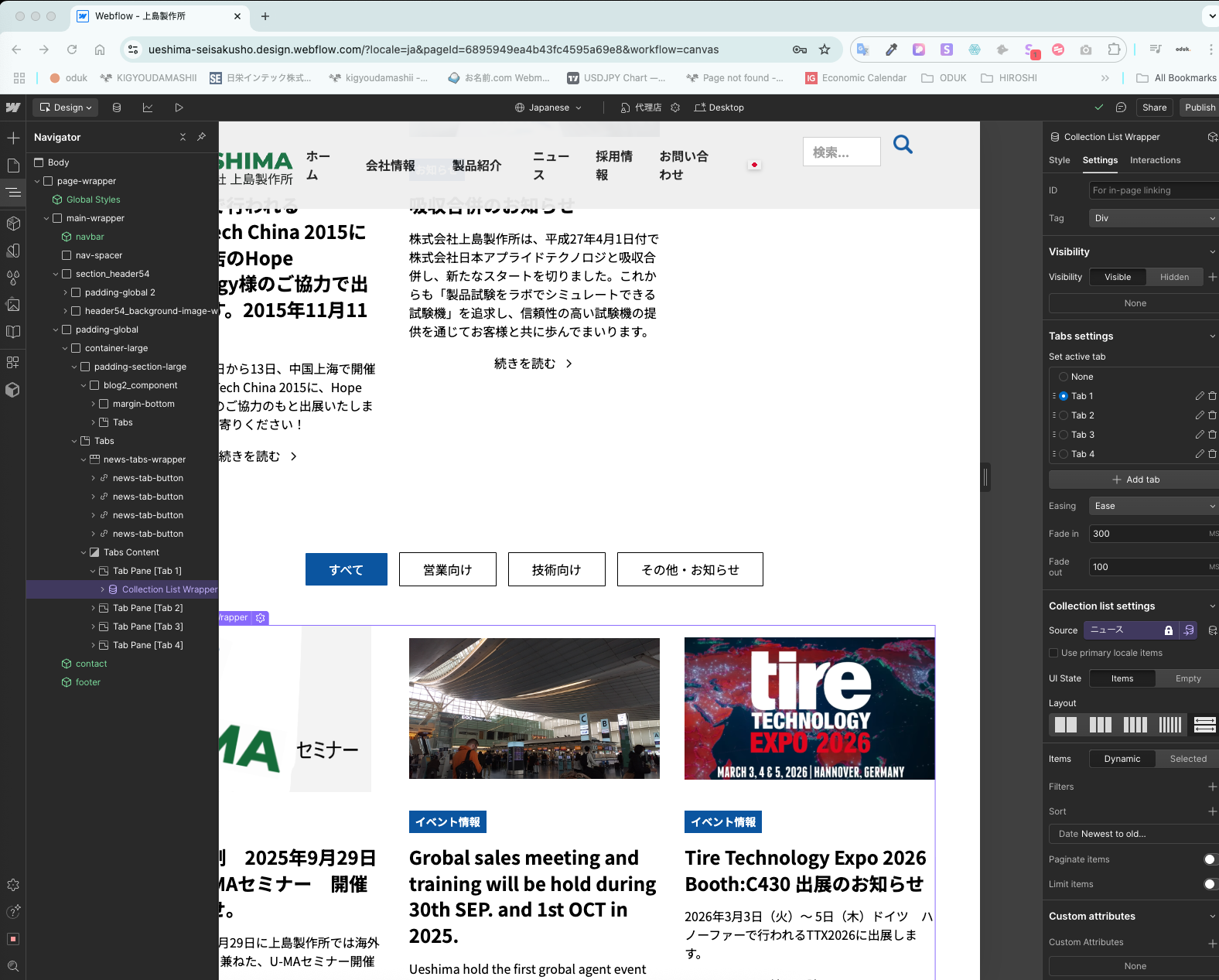
Task: Pin the Navigator panel
Action: click(x=201, y=137)
